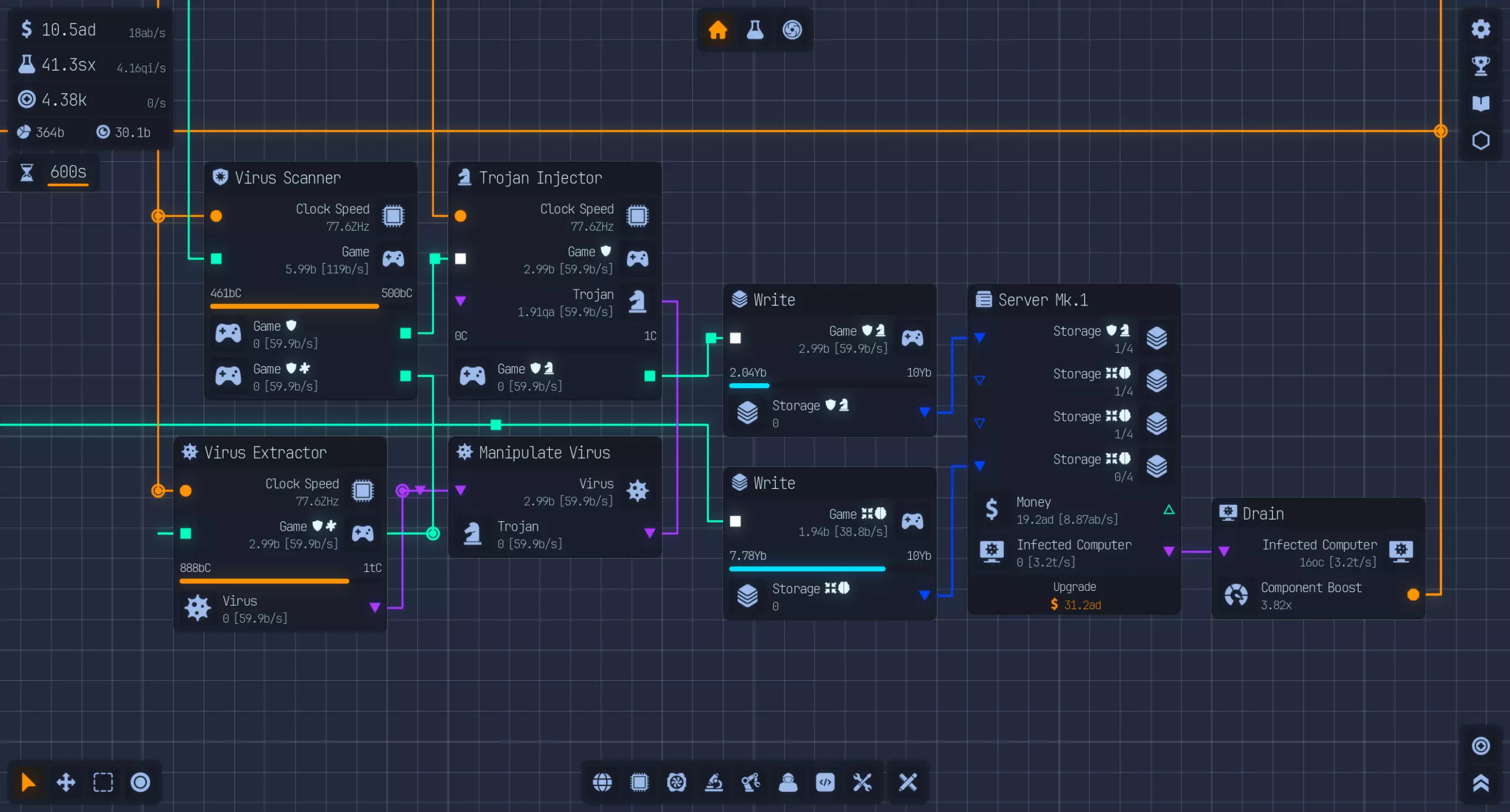Click the Trojan output arrow on Manipulate Virus

(649, 533)
